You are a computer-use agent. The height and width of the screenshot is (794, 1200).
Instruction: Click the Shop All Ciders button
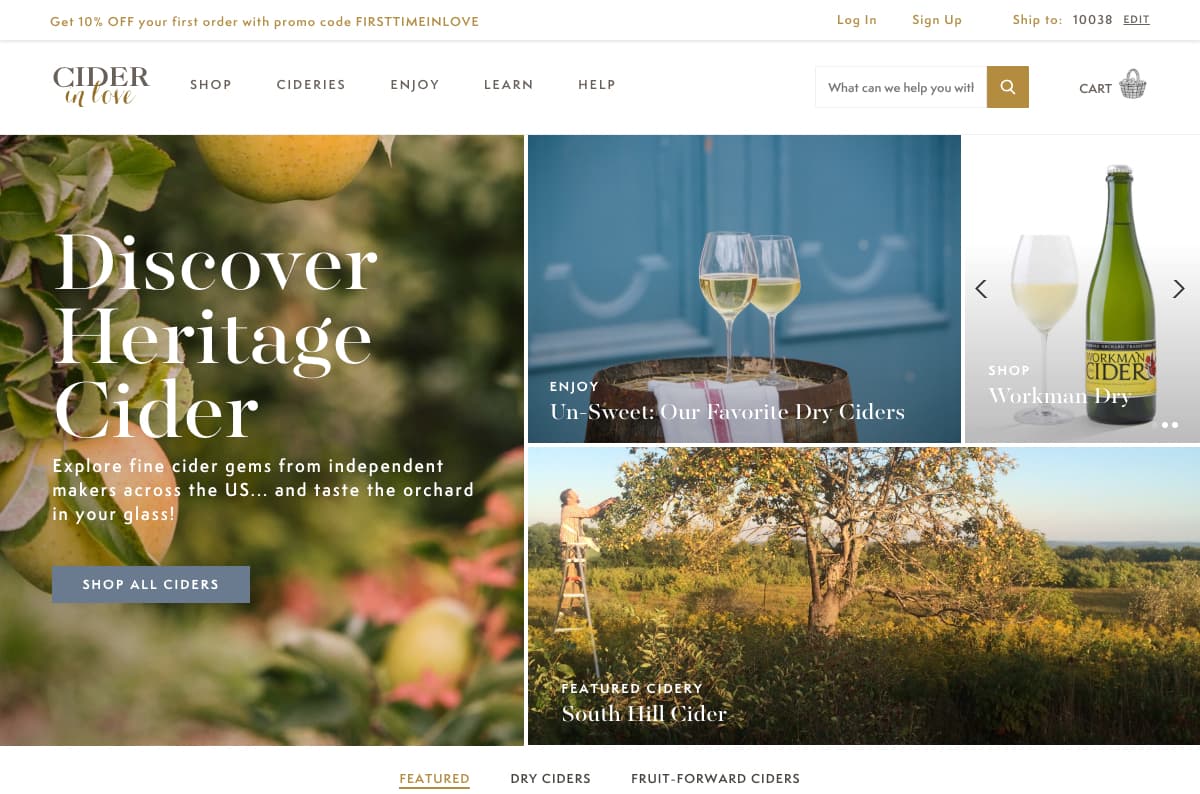151,584
